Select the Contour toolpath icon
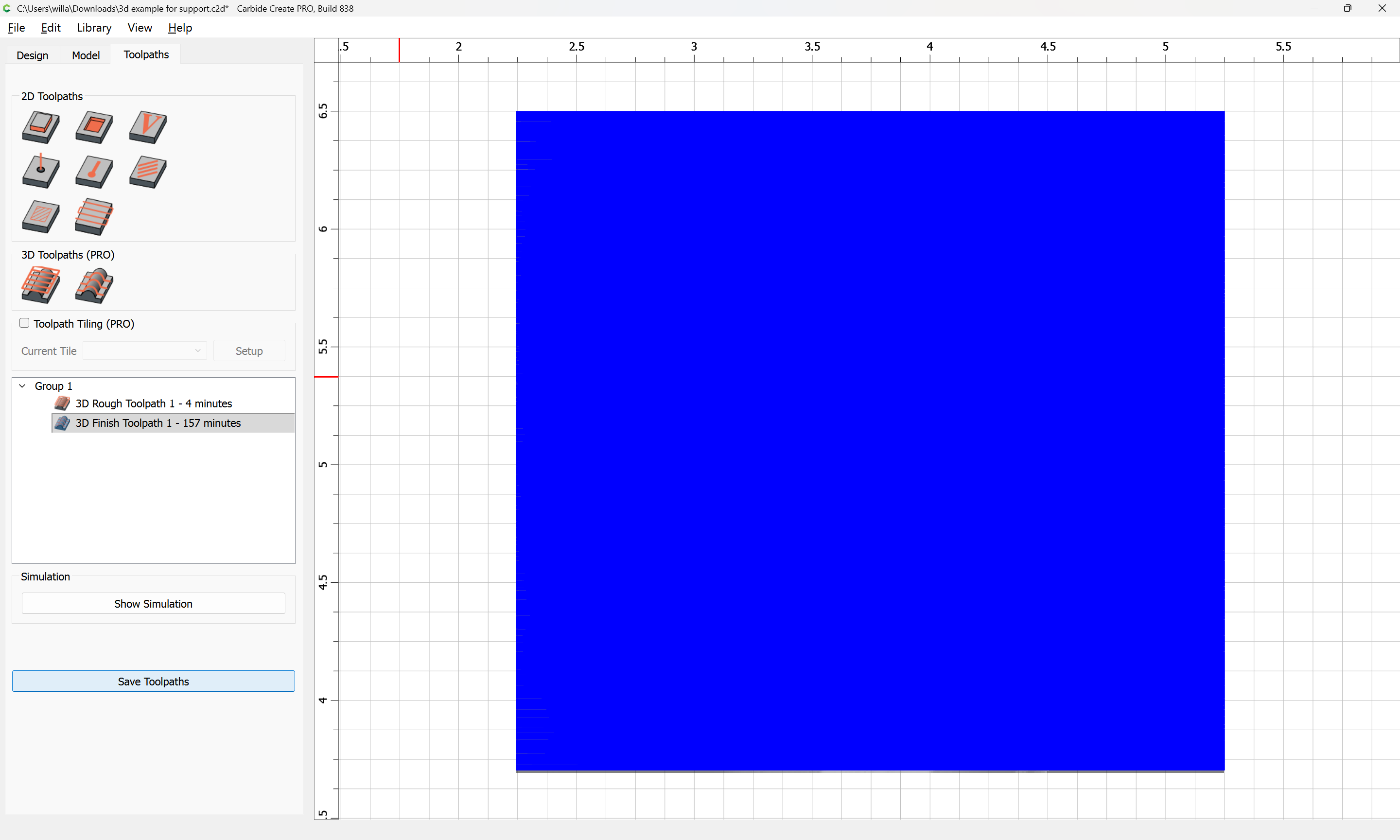 [x=40, y=127]
